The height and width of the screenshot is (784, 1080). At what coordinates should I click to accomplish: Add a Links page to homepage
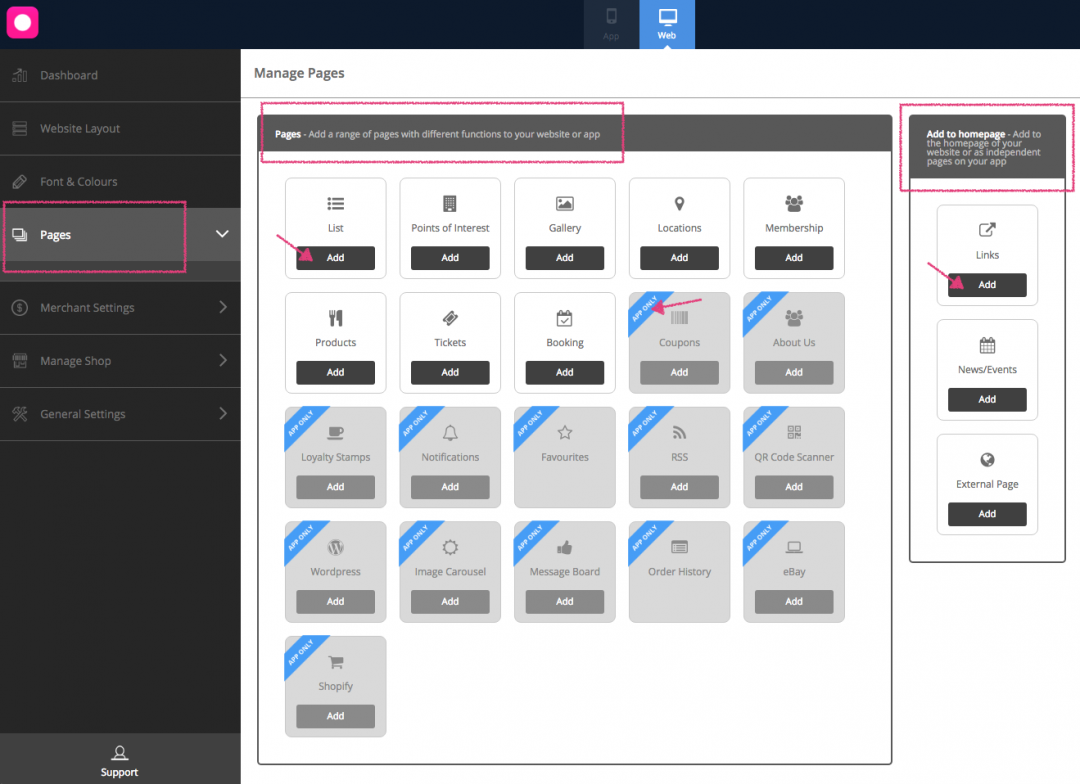tap(986, 285)
